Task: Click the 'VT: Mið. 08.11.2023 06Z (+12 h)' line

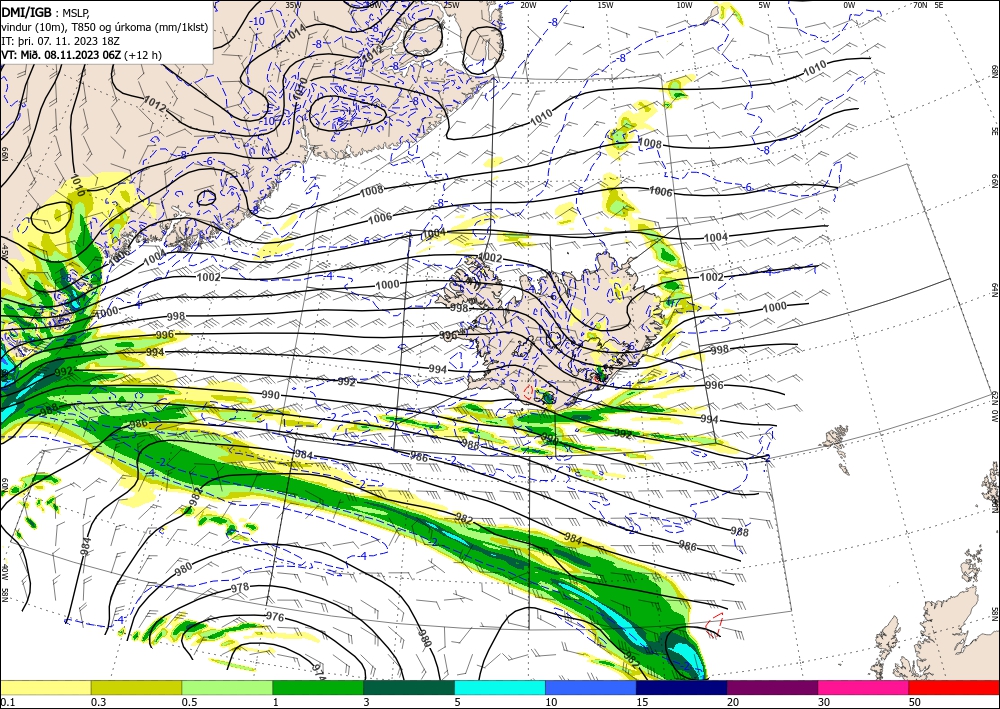Action: tap(82, 55)
